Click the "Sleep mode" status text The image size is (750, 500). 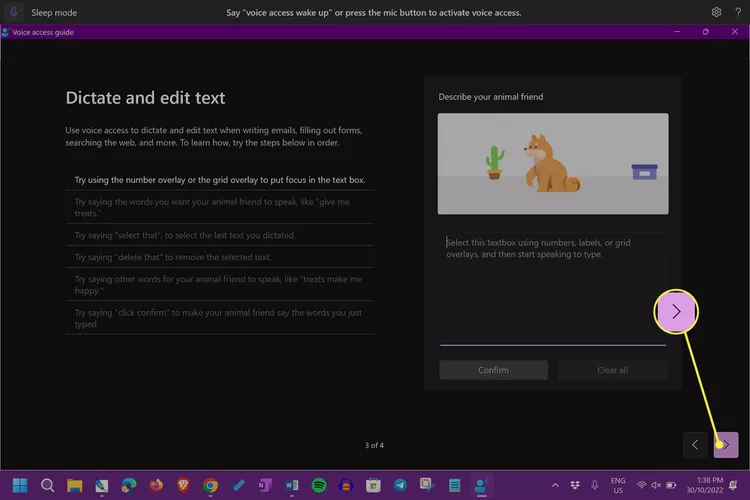pyautogui.click(x=54, y=13)
